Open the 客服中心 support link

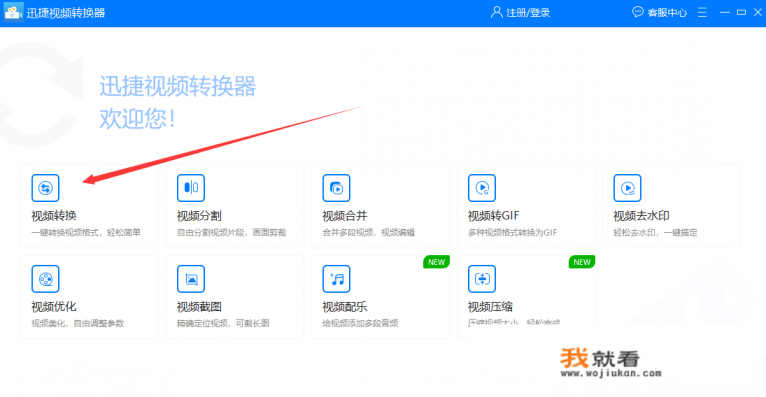(x=667, y=13)
